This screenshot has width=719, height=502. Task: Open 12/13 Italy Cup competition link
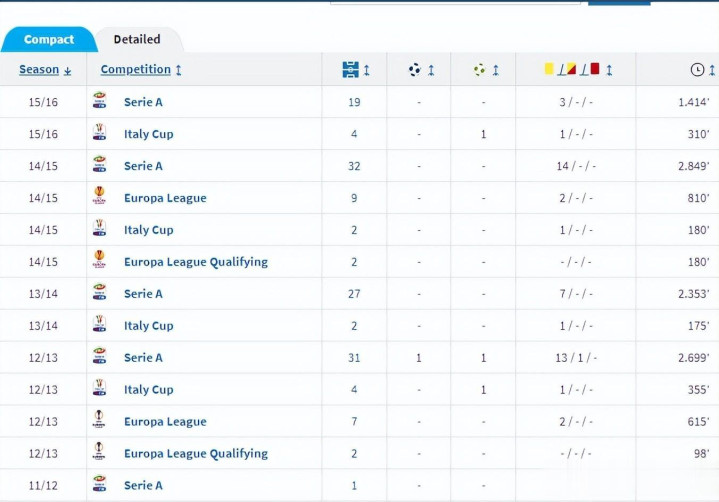(x=149, y=390)
